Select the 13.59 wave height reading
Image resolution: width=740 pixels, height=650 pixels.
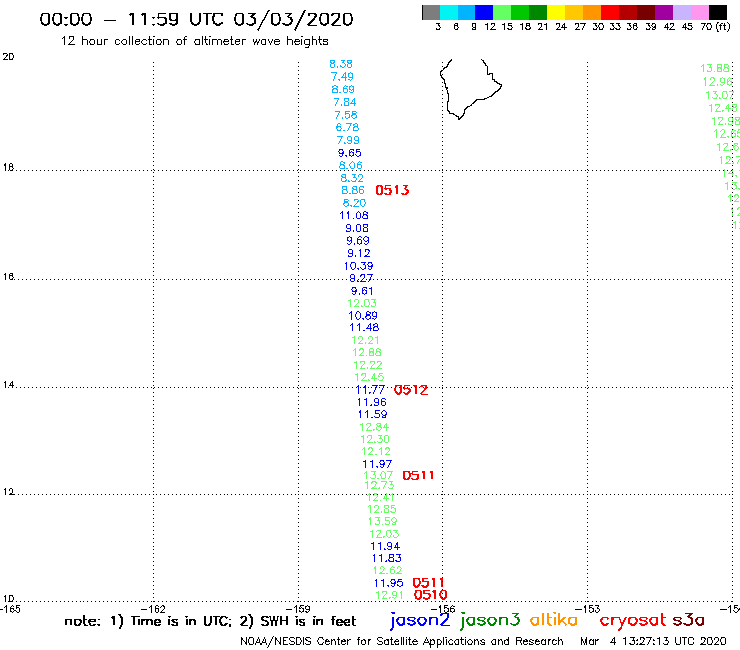[x=382, y=522]
